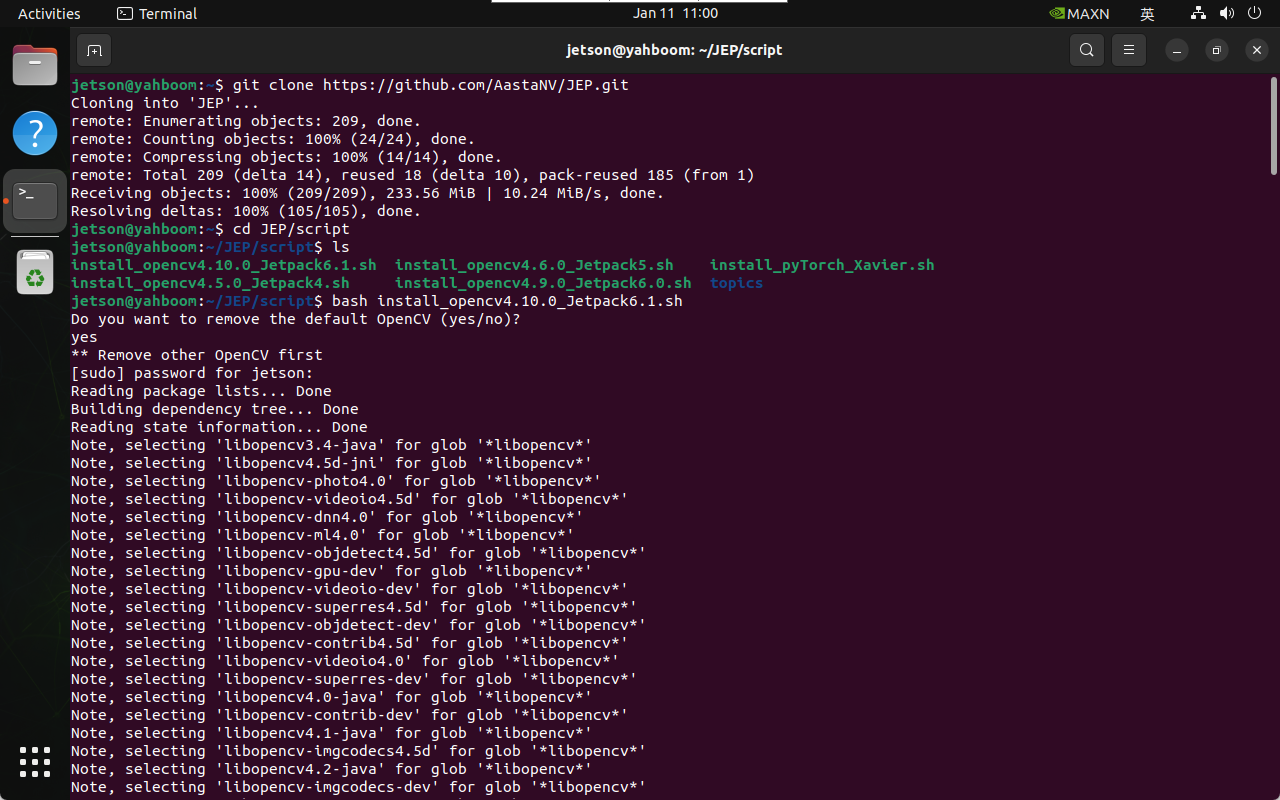Switch input method via 英 indicator
The height and width of the screenshot is (800, 1280).
pos(1147,13)
